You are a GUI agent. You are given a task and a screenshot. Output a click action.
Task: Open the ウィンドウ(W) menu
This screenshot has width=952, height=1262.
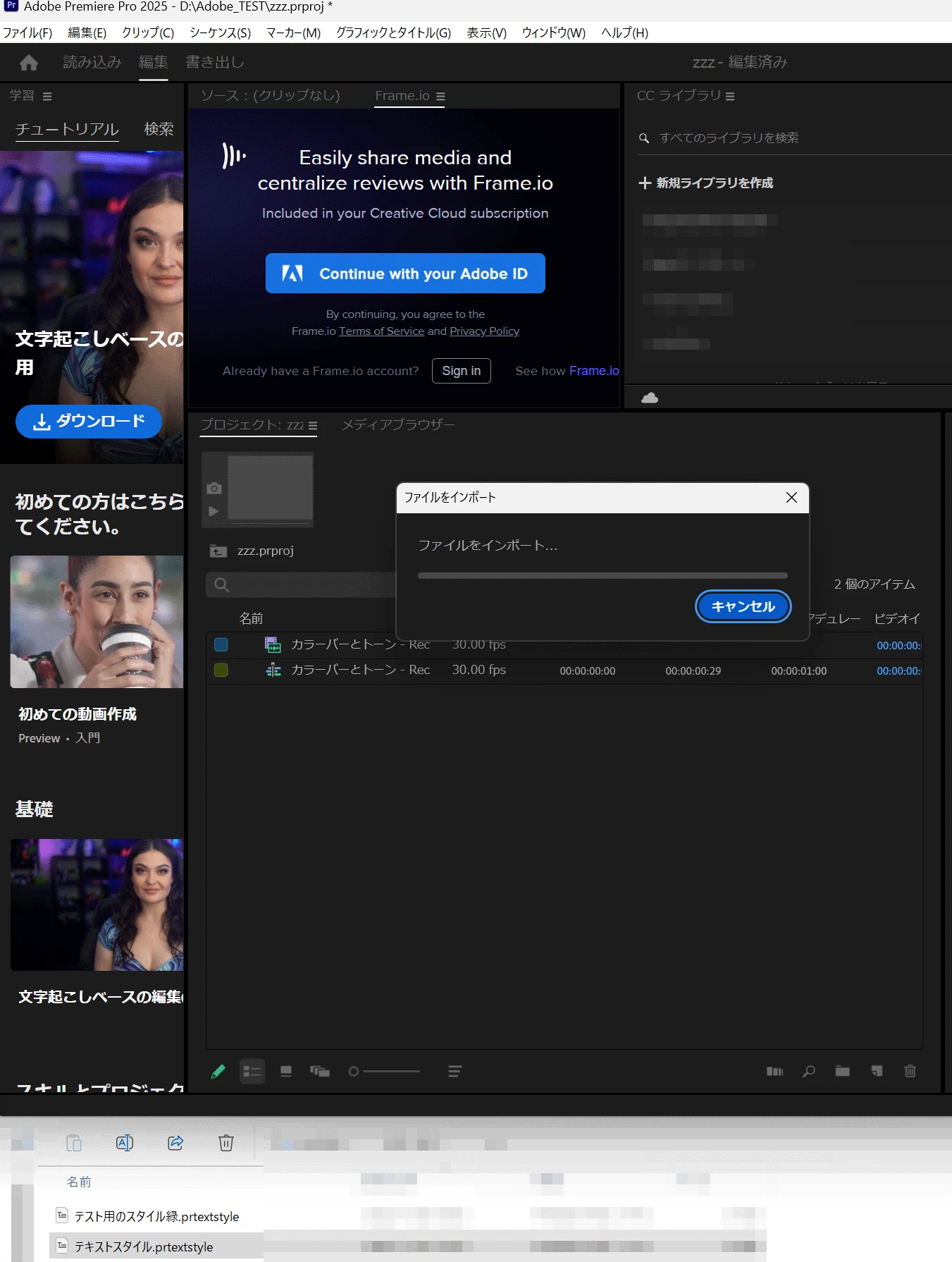pyautogui.click(x=553, y=32)
